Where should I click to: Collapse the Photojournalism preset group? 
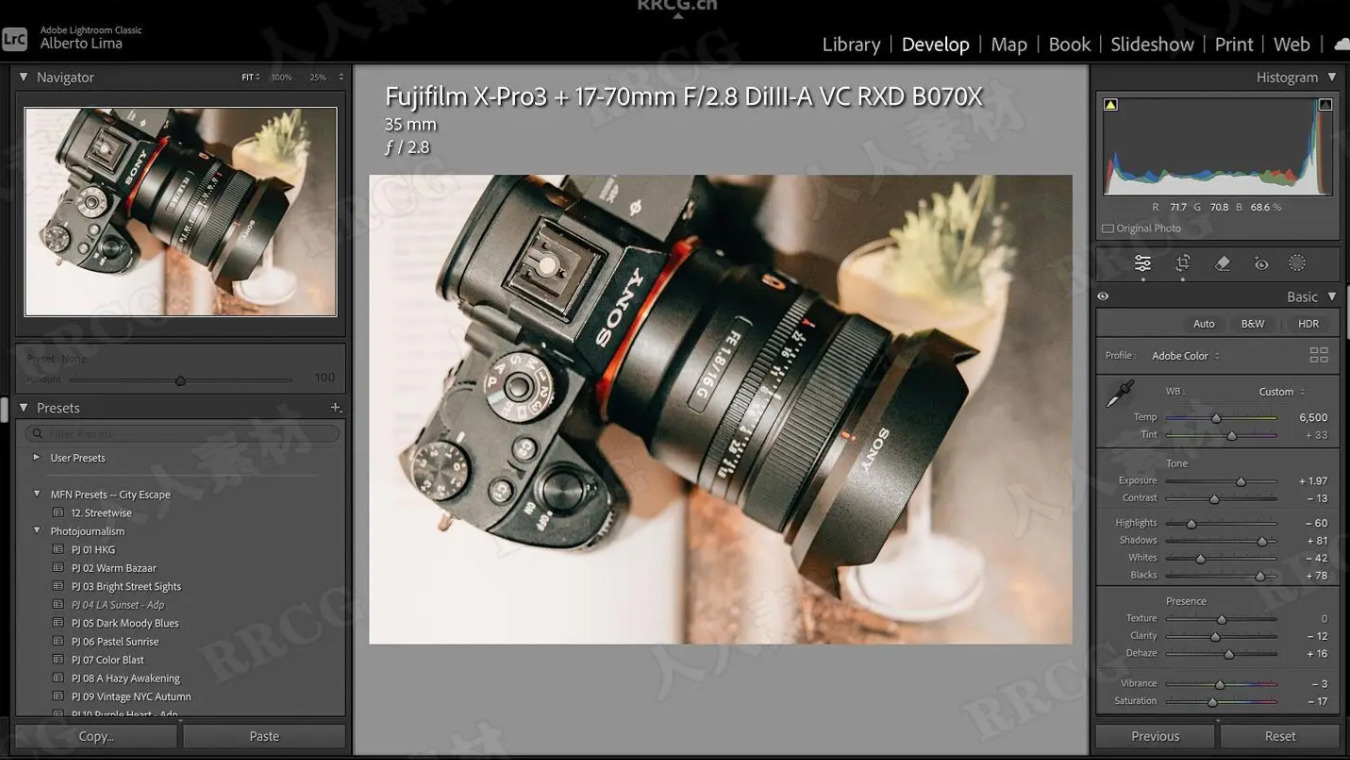pos(37,531)
